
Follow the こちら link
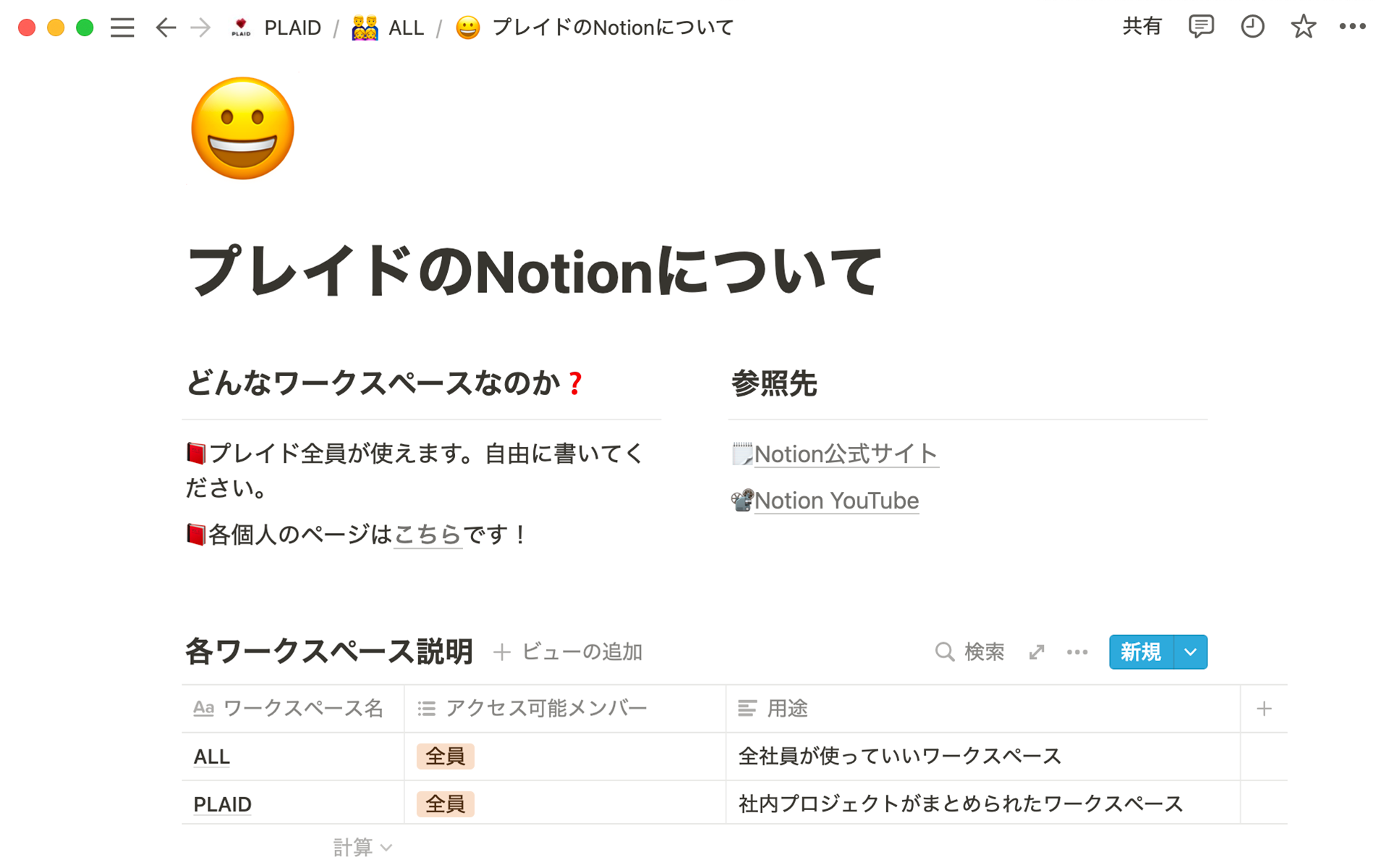click(x=428, y=535)
